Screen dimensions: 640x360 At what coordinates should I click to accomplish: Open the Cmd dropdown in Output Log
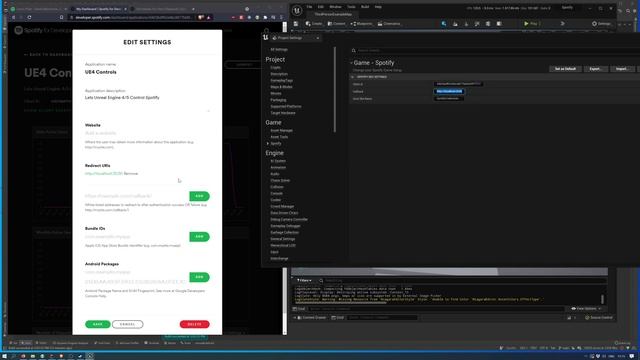click(x=299, y=309)
